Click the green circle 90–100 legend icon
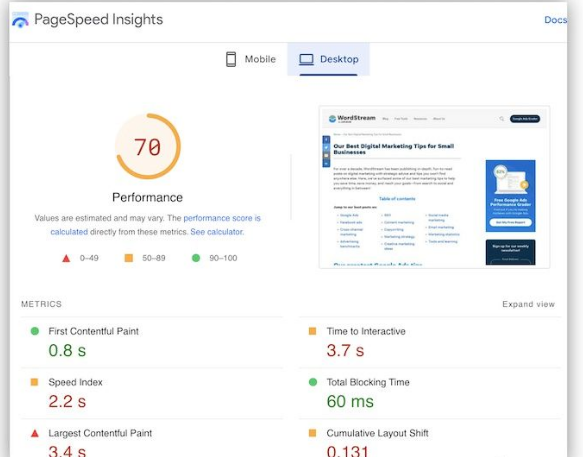 point(196,258)
